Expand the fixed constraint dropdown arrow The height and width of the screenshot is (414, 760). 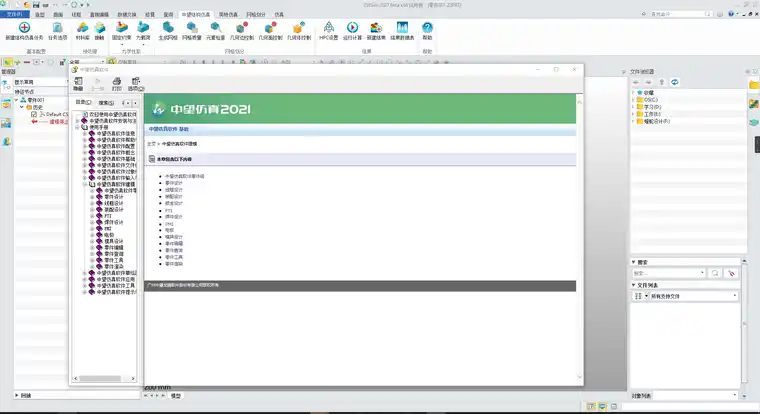(x=122, y=45)
